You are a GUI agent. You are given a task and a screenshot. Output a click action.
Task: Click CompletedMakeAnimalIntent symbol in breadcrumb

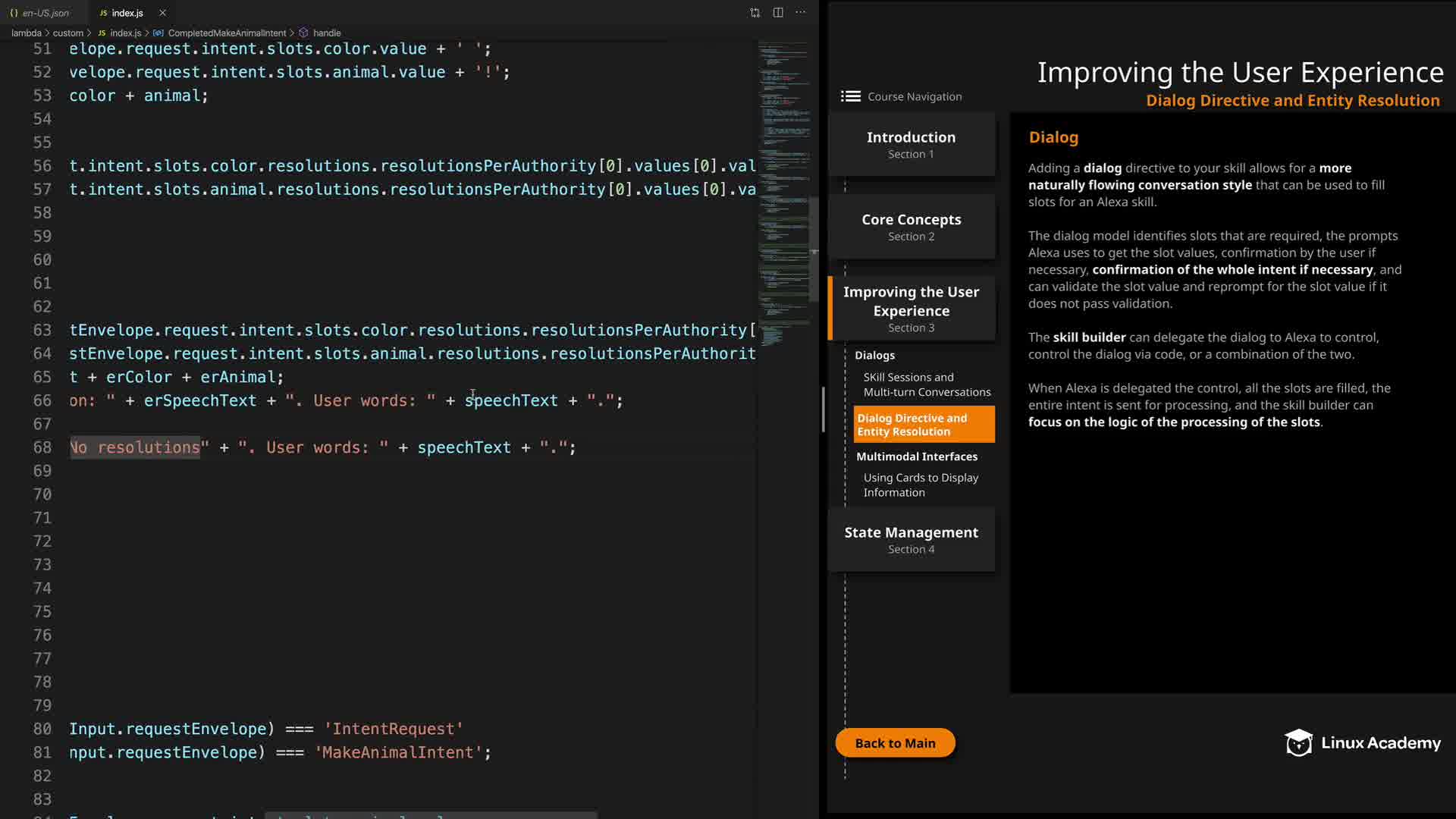pos(226,33)
